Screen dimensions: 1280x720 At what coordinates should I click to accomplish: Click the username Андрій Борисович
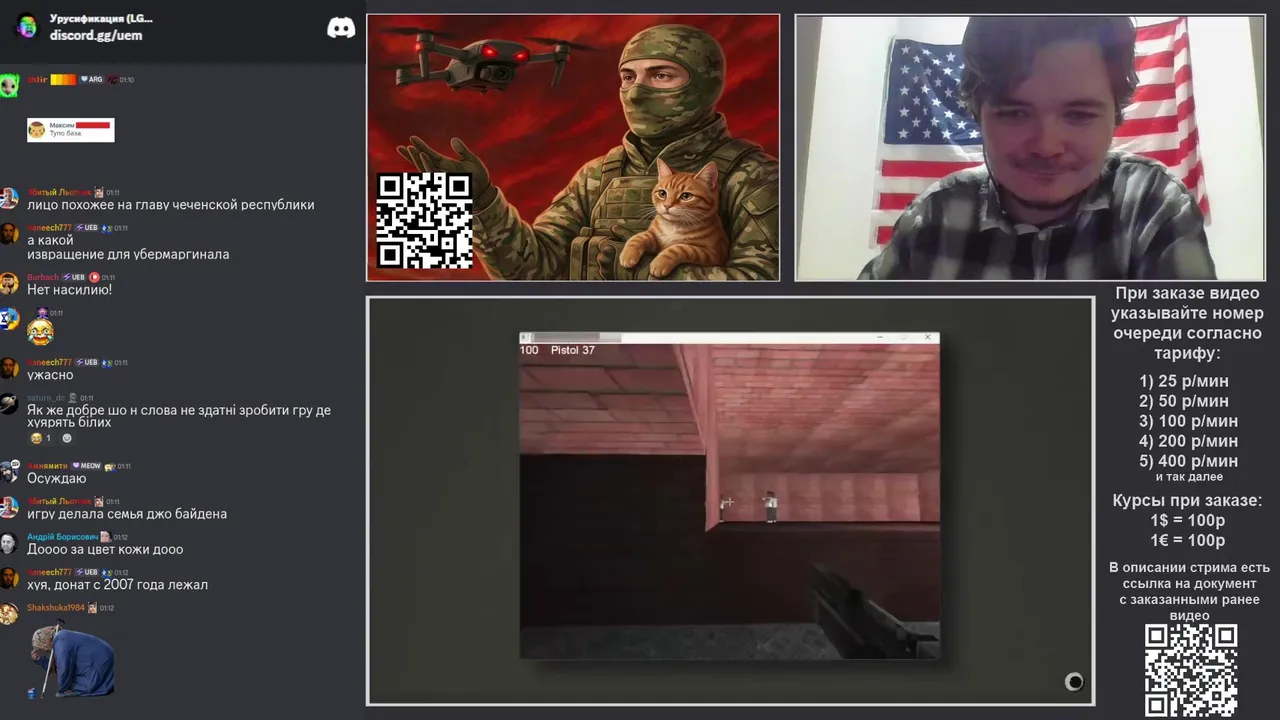[x=63, y=537]
